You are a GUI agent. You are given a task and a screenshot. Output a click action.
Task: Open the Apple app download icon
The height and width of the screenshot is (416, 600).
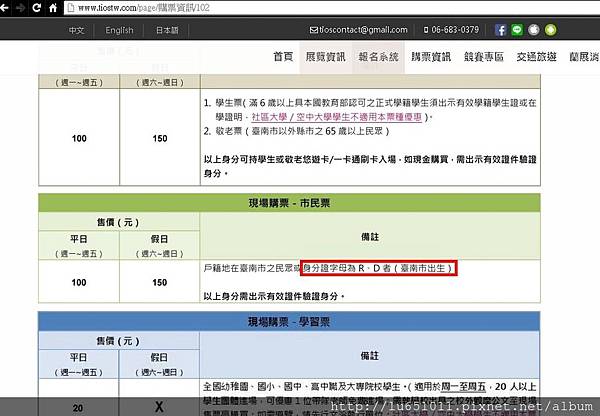(534, 30)
